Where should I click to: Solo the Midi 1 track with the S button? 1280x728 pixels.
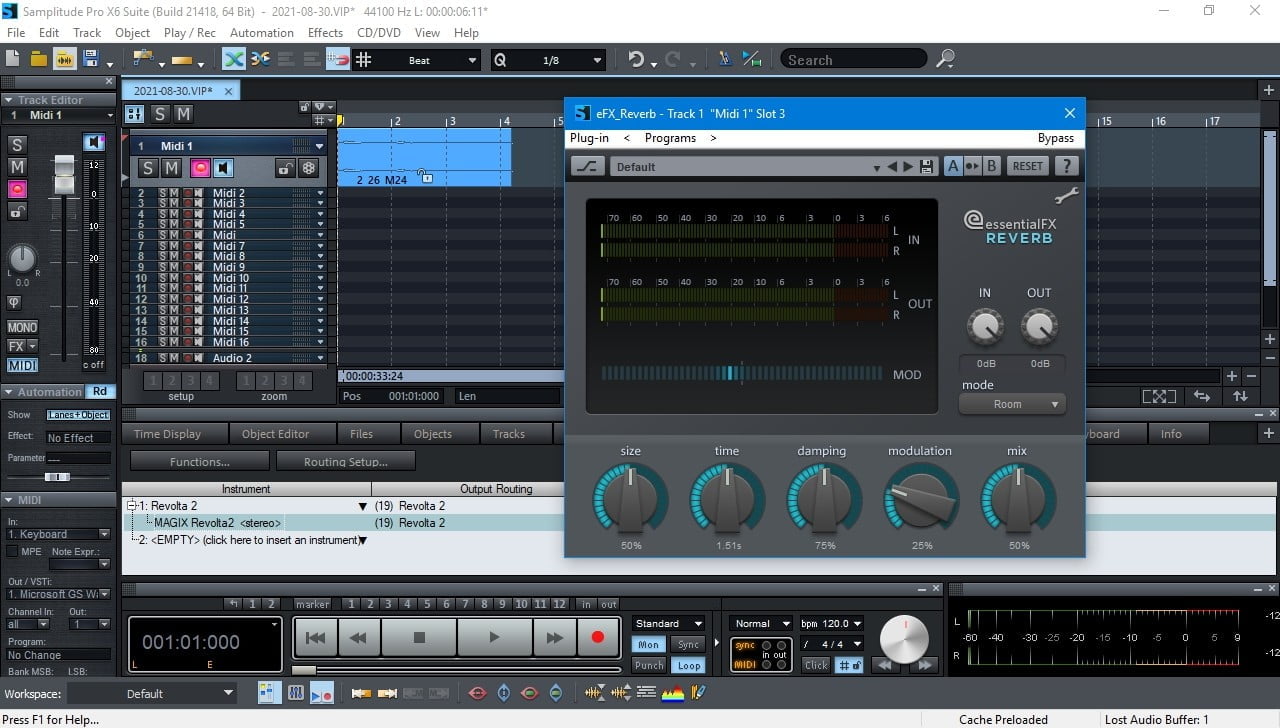click(148, 168)
